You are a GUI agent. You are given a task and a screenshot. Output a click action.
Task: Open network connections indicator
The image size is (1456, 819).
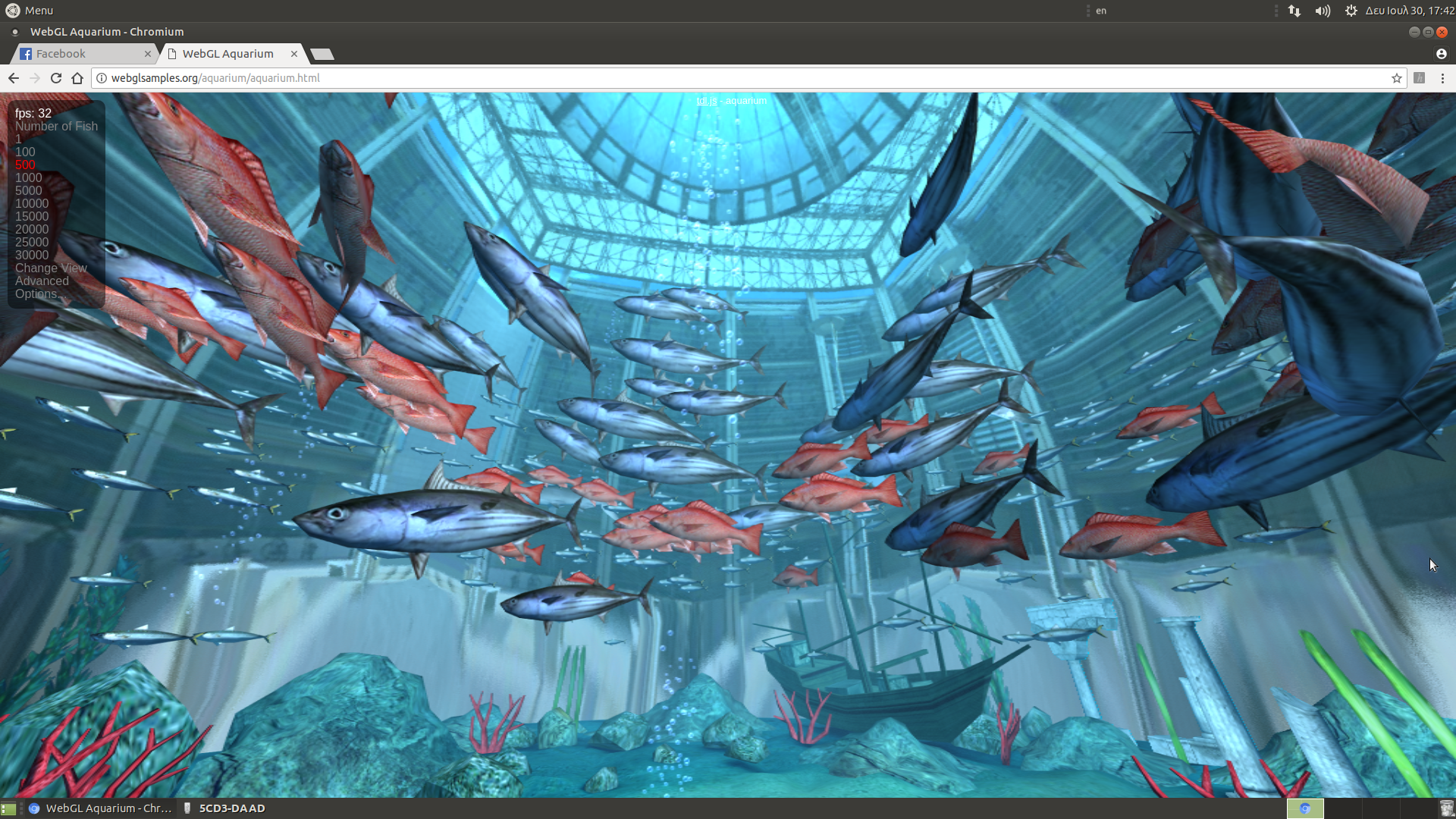pos(1294,11)
